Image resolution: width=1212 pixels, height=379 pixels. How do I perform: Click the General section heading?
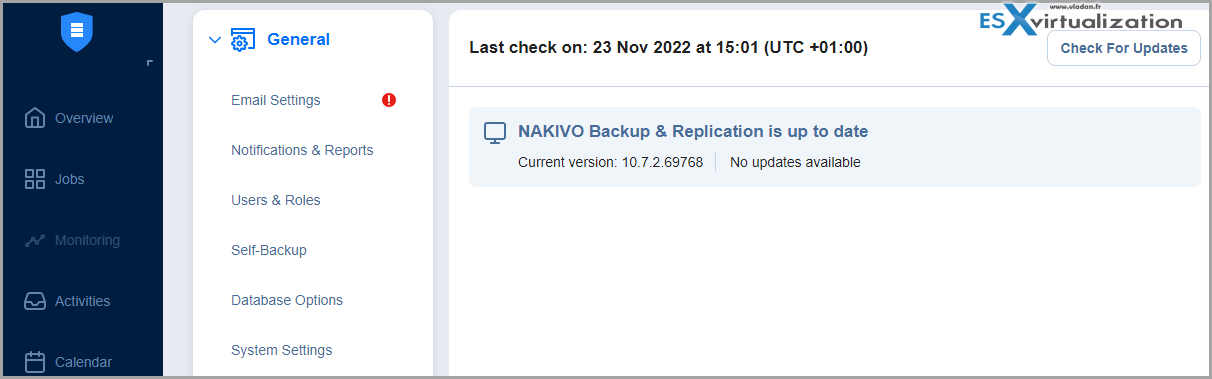click(298, 40)
